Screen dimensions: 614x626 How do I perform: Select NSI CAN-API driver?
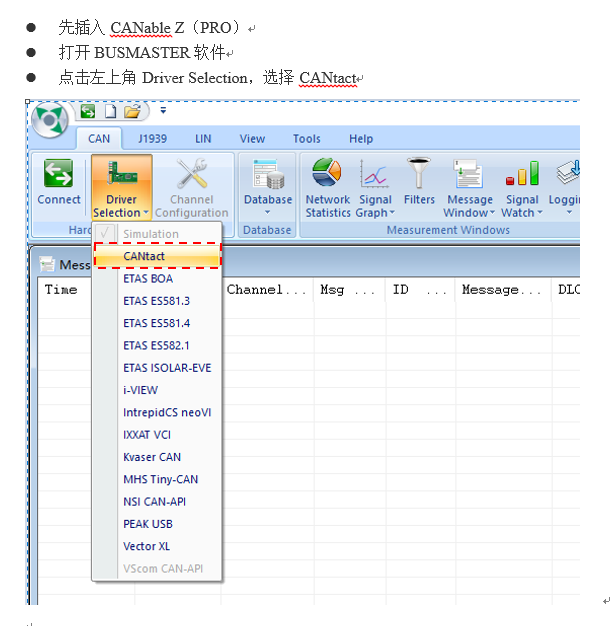tap(157, 501)
